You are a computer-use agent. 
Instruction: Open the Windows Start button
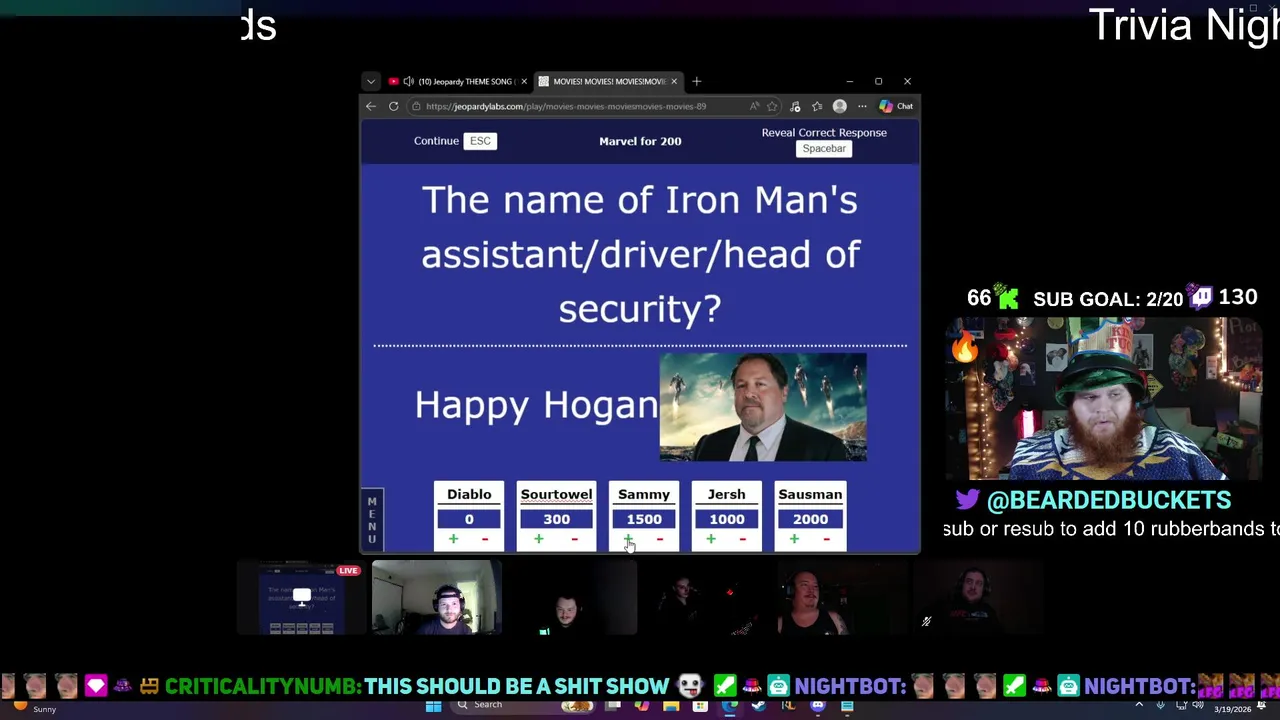[434, 706]
